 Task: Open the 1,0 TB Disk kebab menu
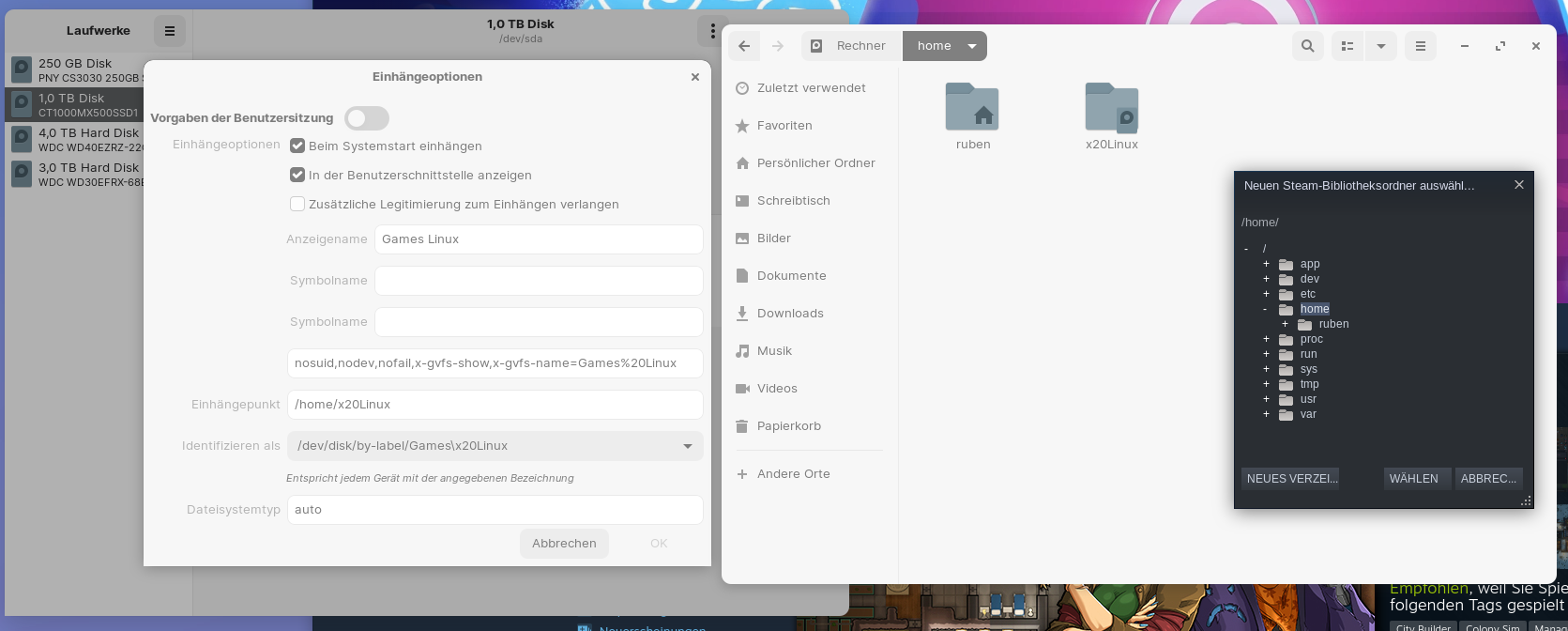point(712,31)
